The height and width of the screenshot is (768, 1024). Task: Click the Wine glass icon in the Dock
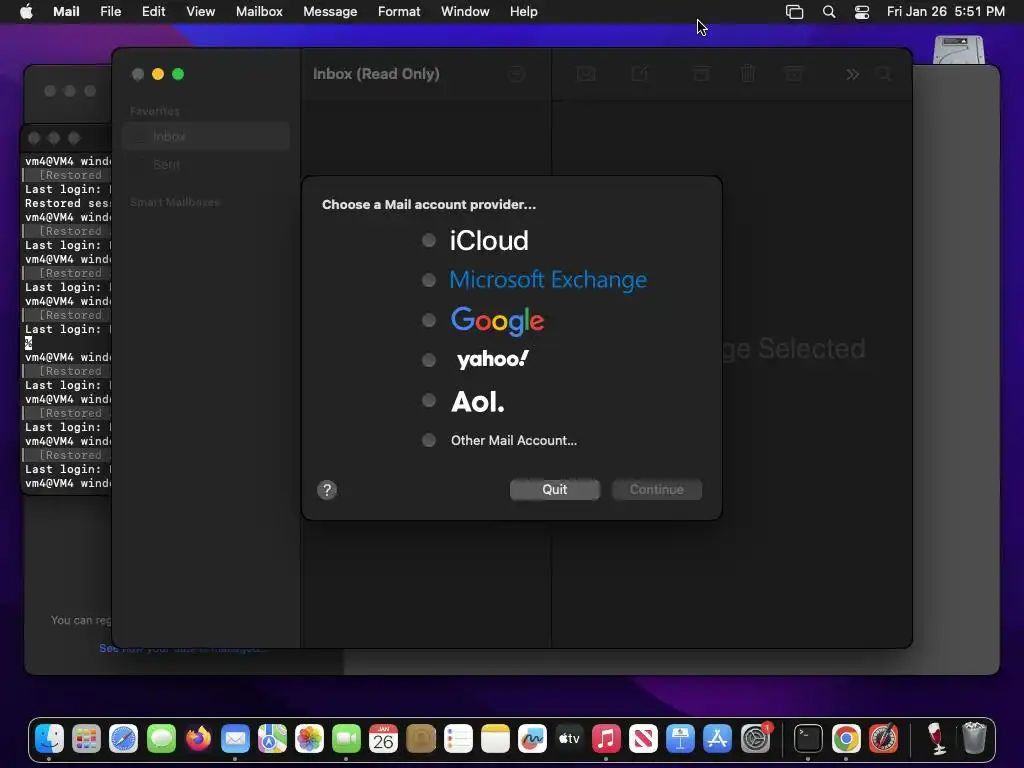(936, 739)
